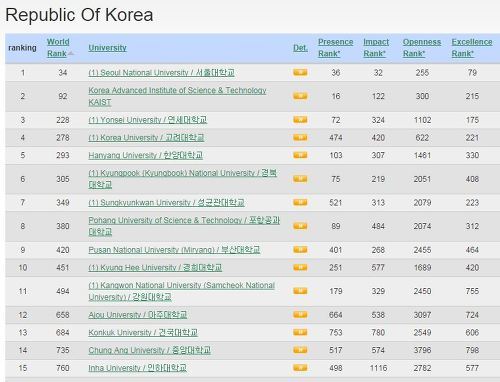Open the Sungkyunkwan University link
500x382 pixels.
[166, 202]
